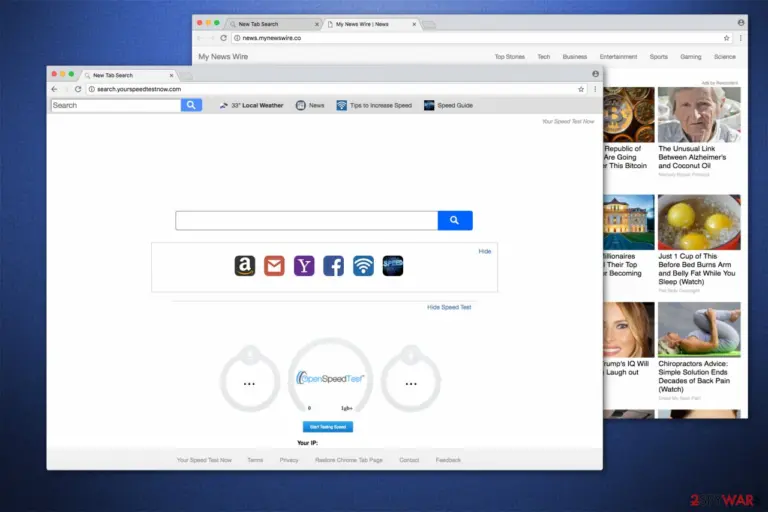Switch to the My News Wire tab

(x=370, y=24)
